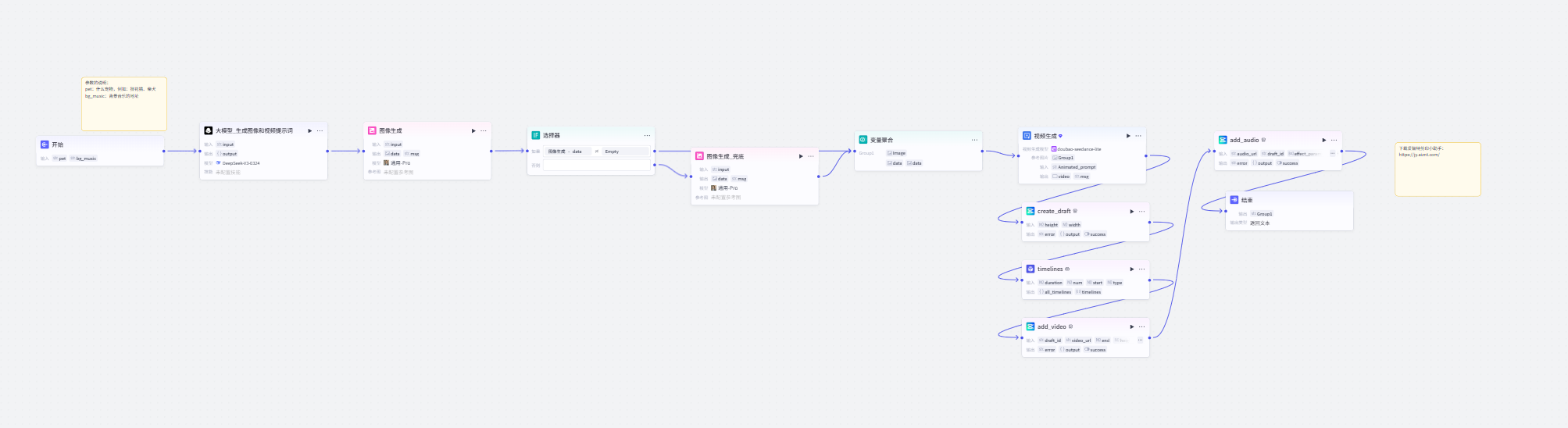This screenshot has height=428, width=1568.
Task: Expand hidden inputs on add_video node
Action: [x=1140, y=341]
